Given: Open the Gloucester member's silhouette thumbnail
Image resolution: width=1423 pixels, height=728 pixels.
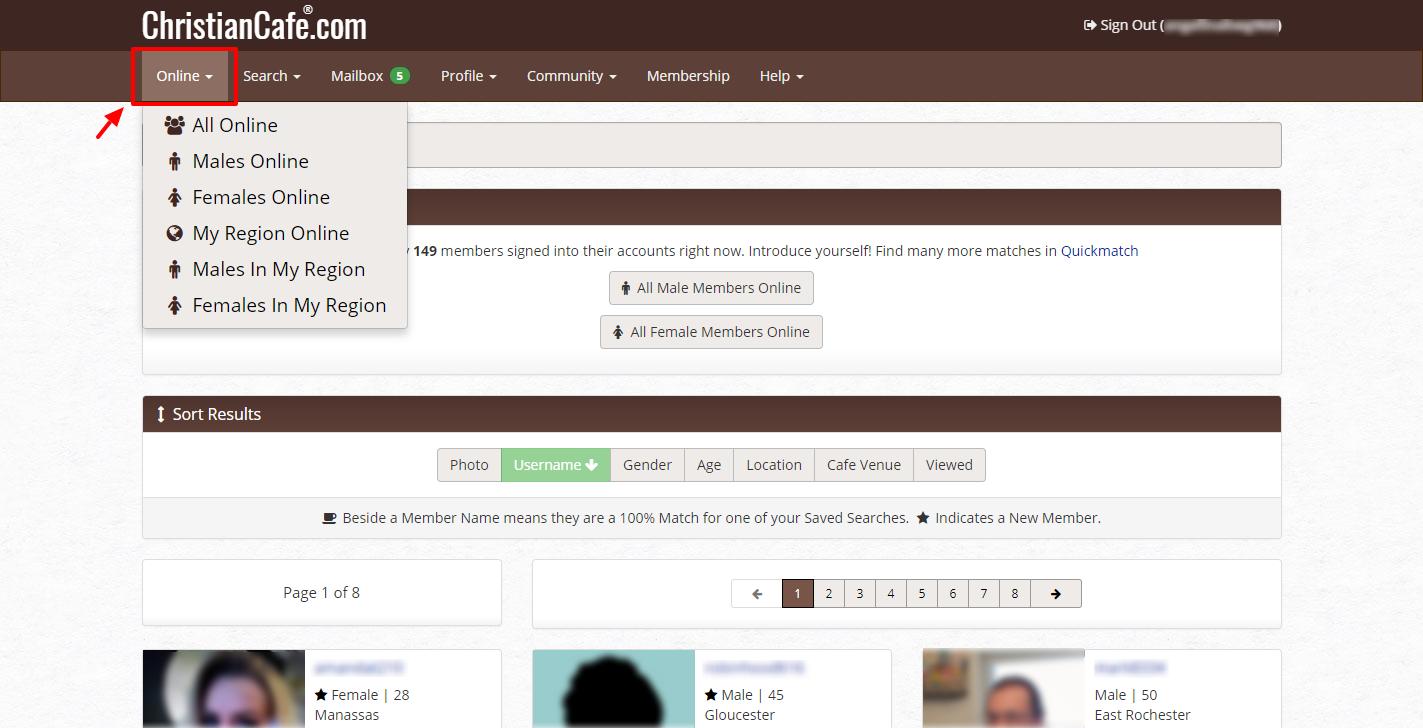Looking at the screenshot, I should pyautogui.click(x=614, y=689).
